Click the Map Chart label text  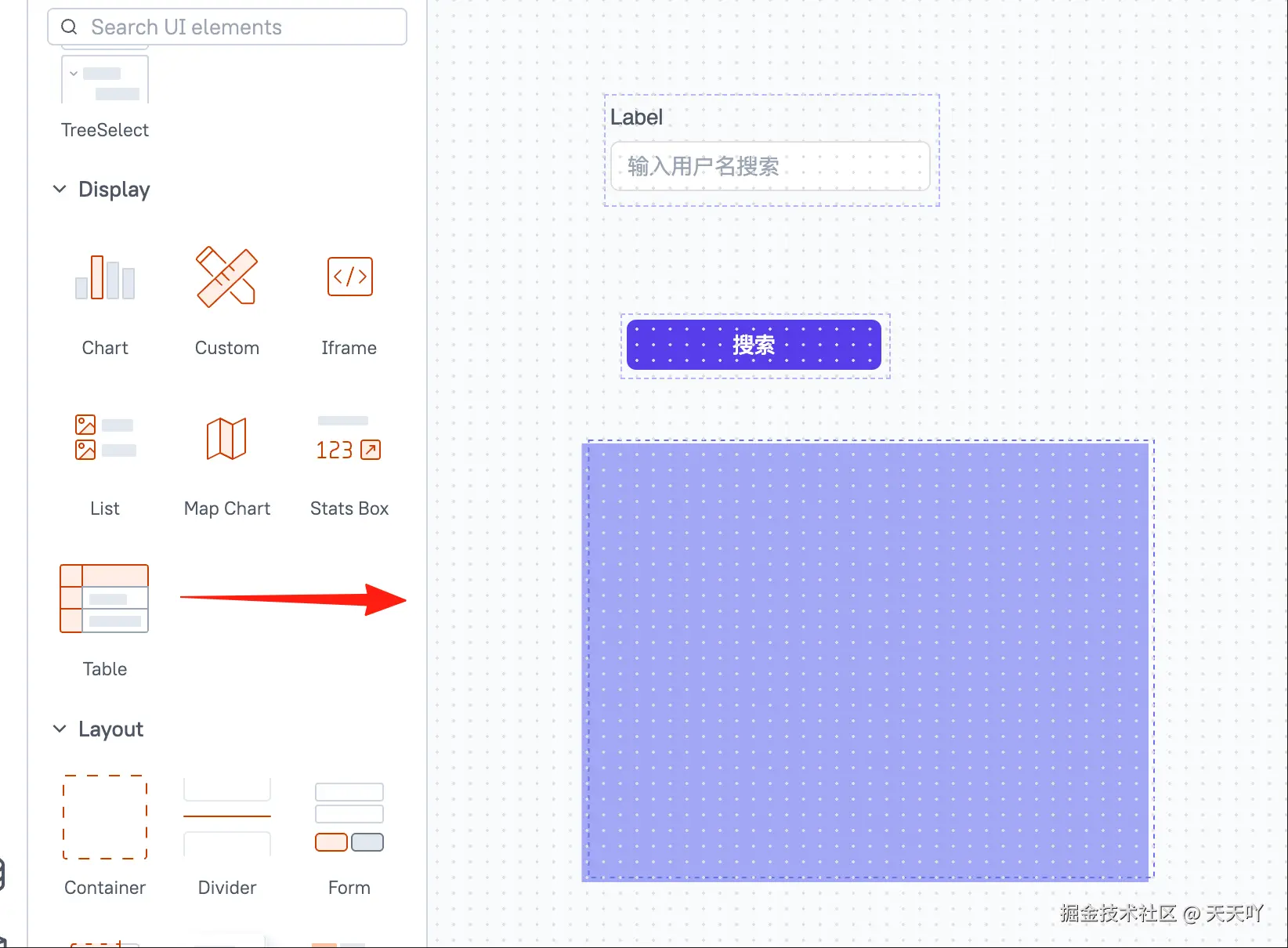click(227, 508)
